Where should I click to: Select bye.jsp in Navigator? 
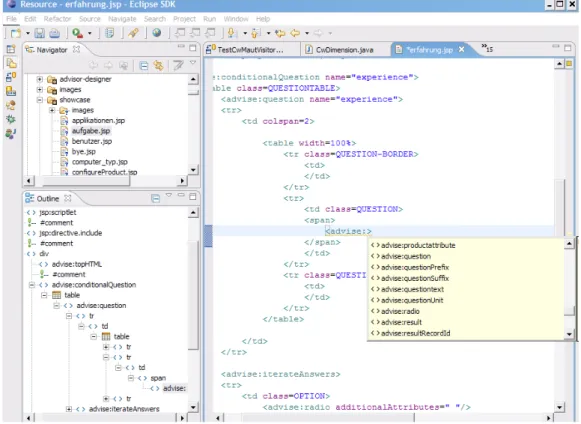point(84,152)
